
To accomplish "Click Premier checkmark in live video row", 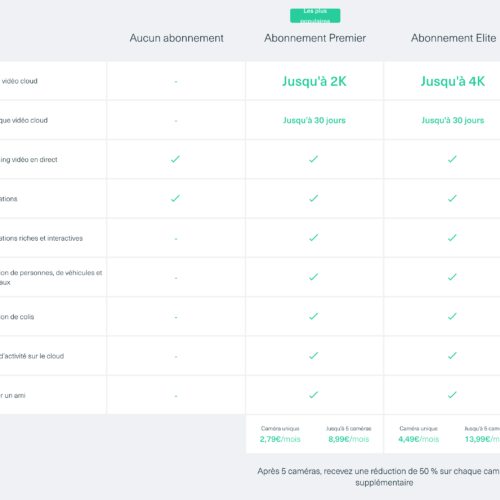I will pyautogui.click(x=314, y=159).
